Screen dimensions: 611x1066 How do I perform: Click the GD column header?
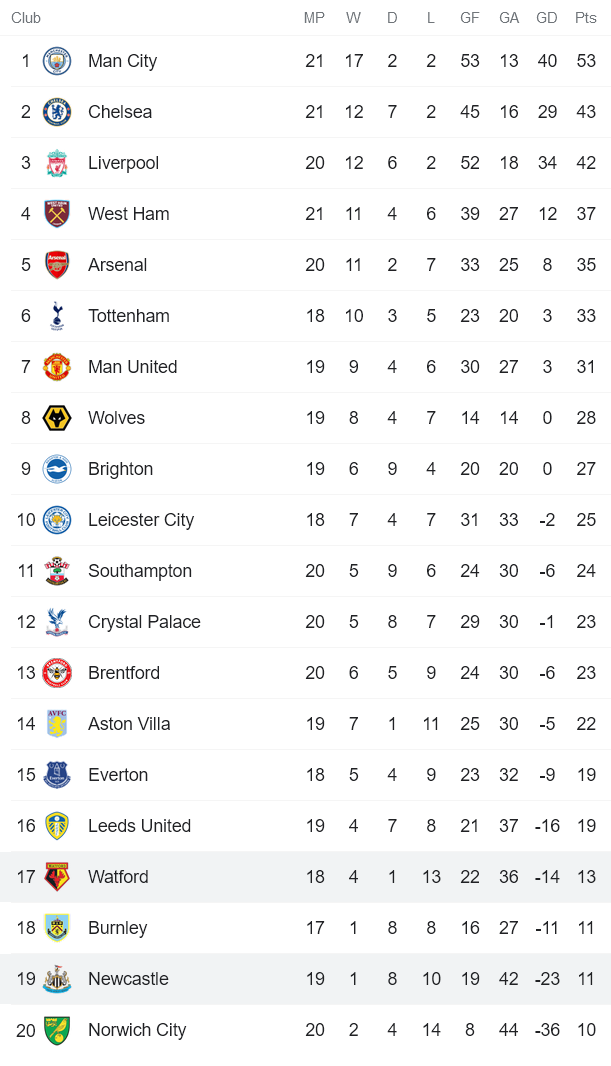click(547, 18)
